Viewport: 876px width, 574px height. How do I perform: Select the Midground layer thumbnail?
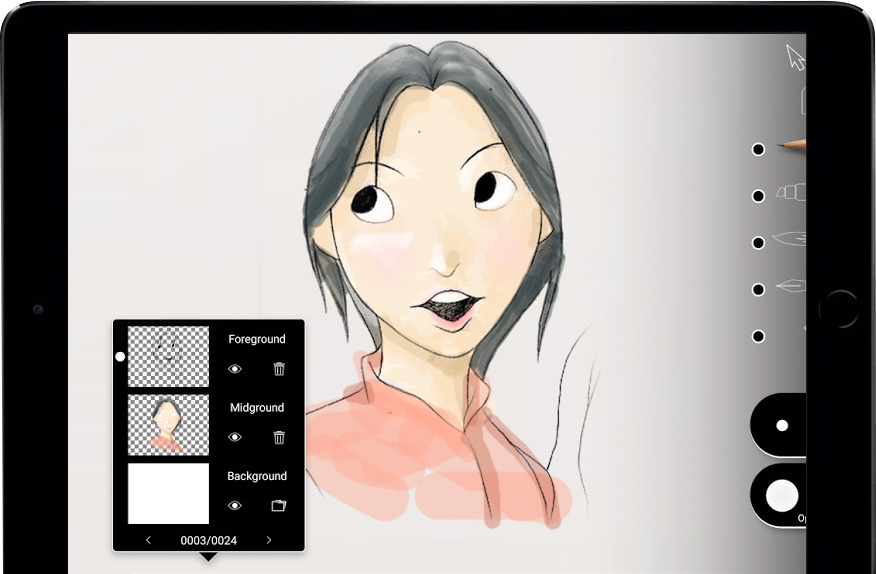[168, 425]
